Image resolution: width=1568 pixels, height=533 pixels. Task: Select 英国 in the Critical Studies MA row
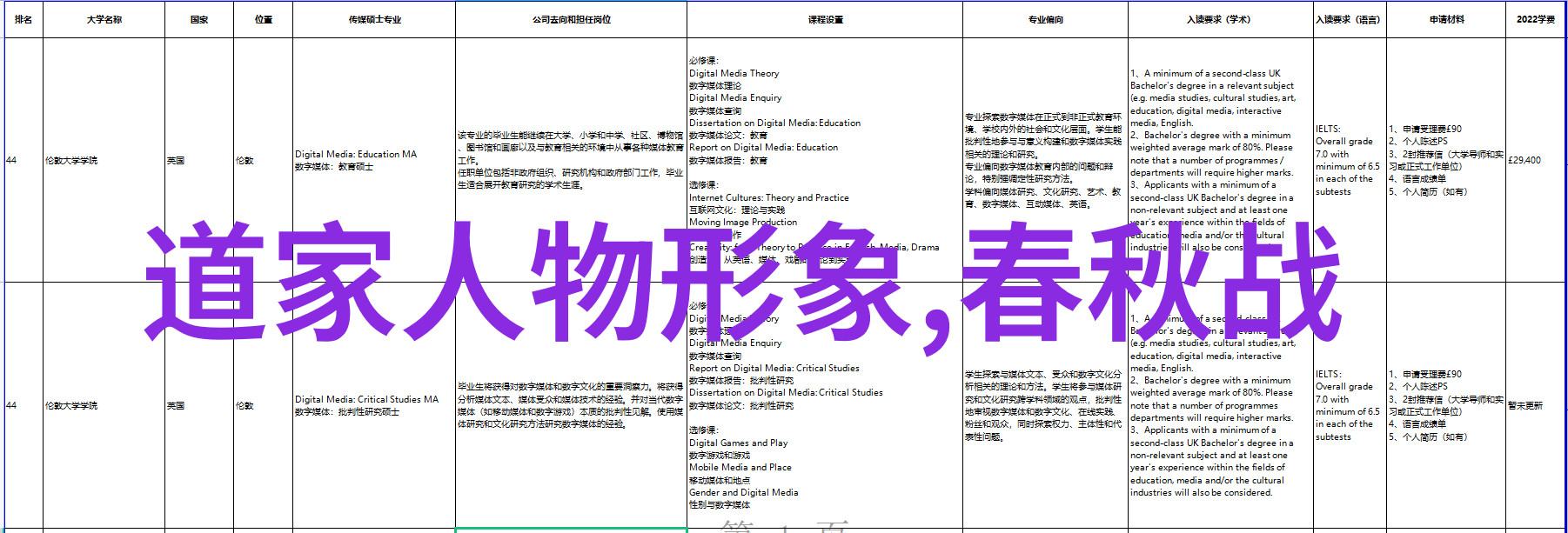pos(199,405)
